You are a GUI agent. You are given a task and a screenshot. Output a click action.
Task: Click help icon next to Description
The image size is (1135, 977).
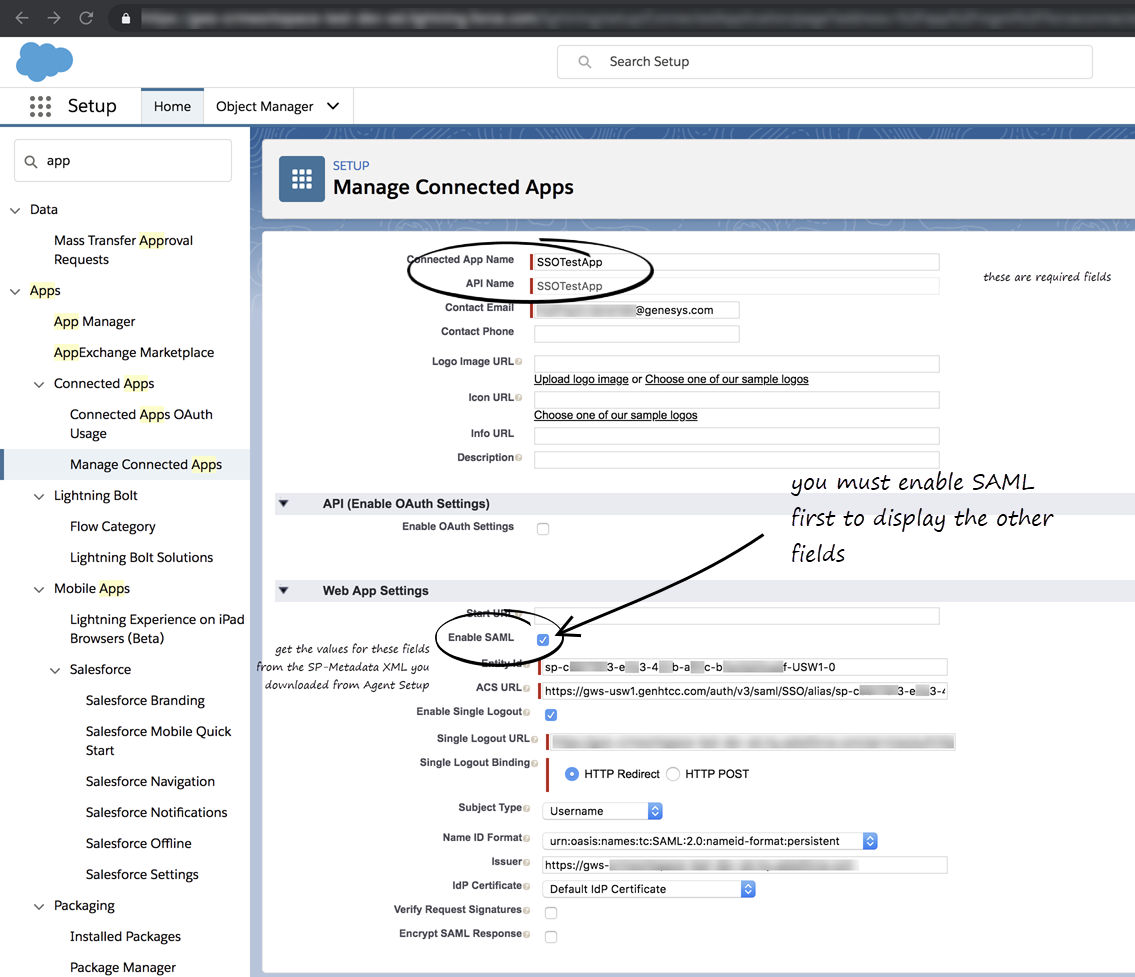[518, 457]
